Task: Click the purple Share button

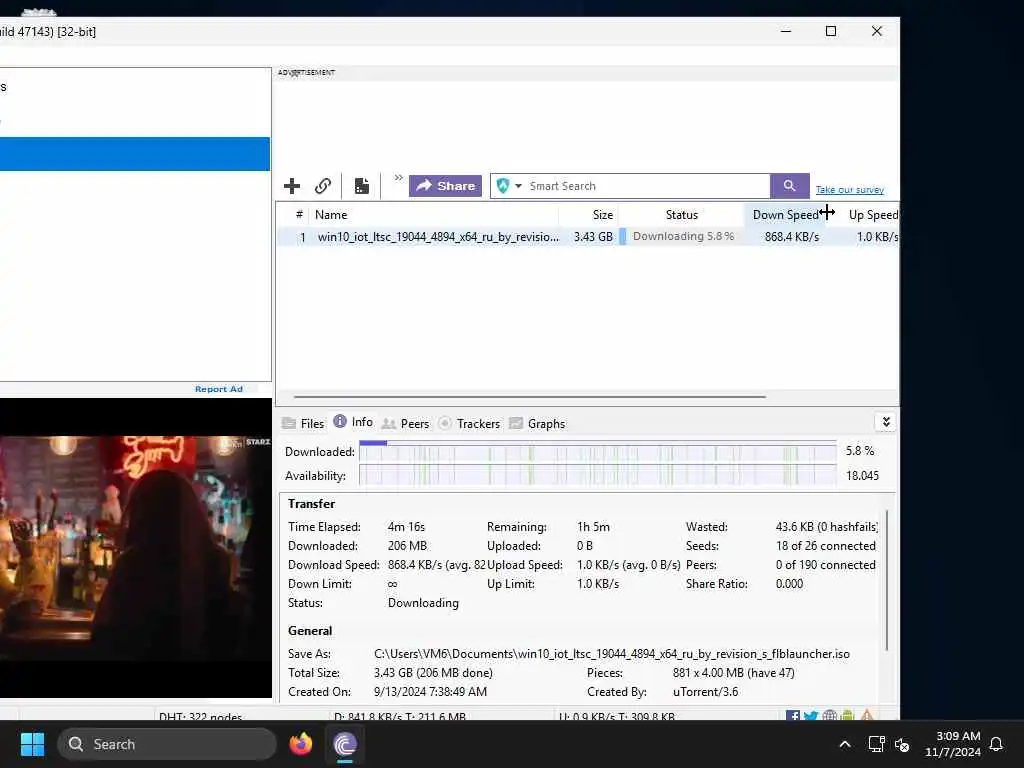Action: click(445, 186)
